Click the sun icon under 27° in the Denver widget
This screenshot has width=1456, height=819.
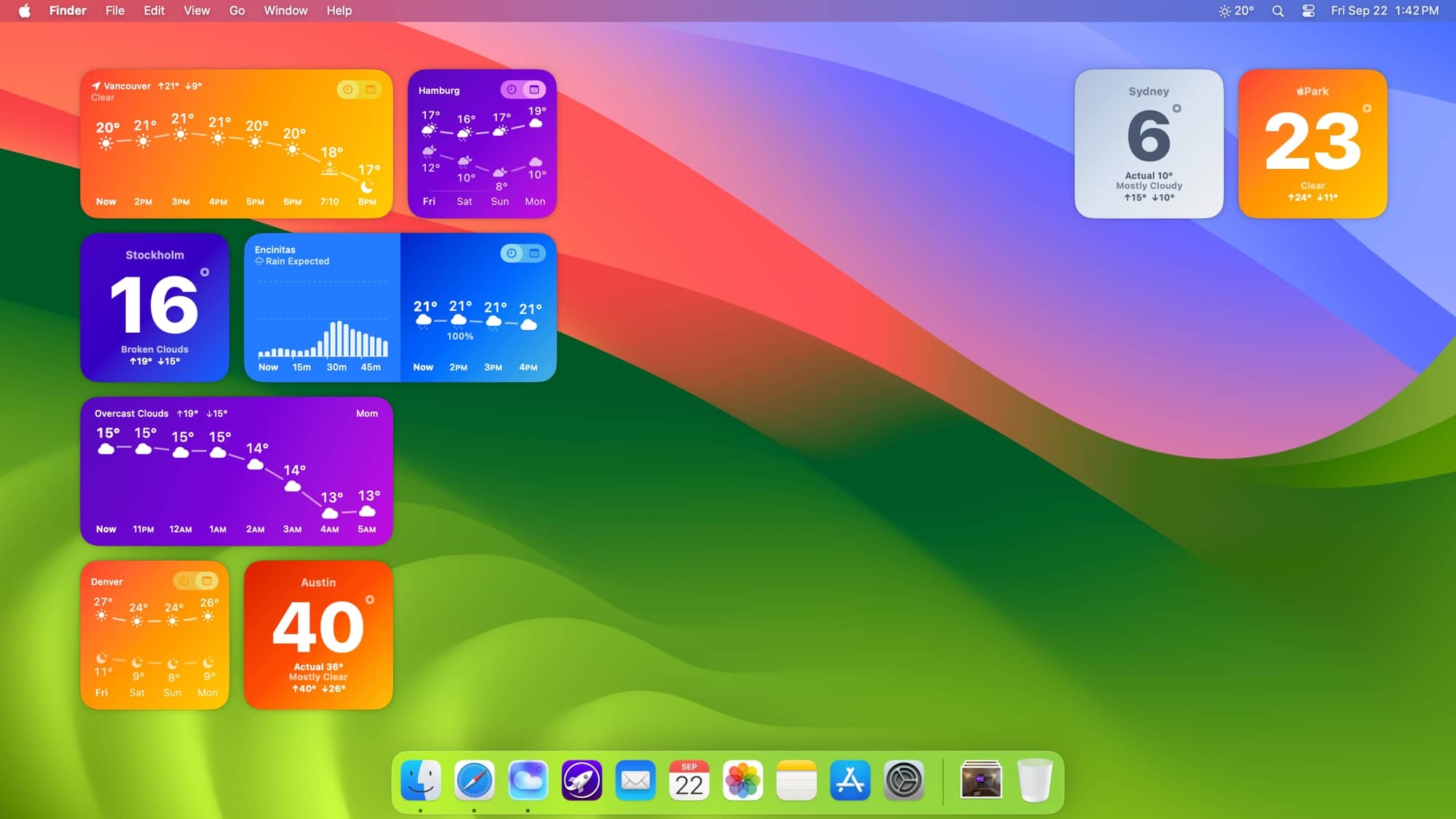101,616
